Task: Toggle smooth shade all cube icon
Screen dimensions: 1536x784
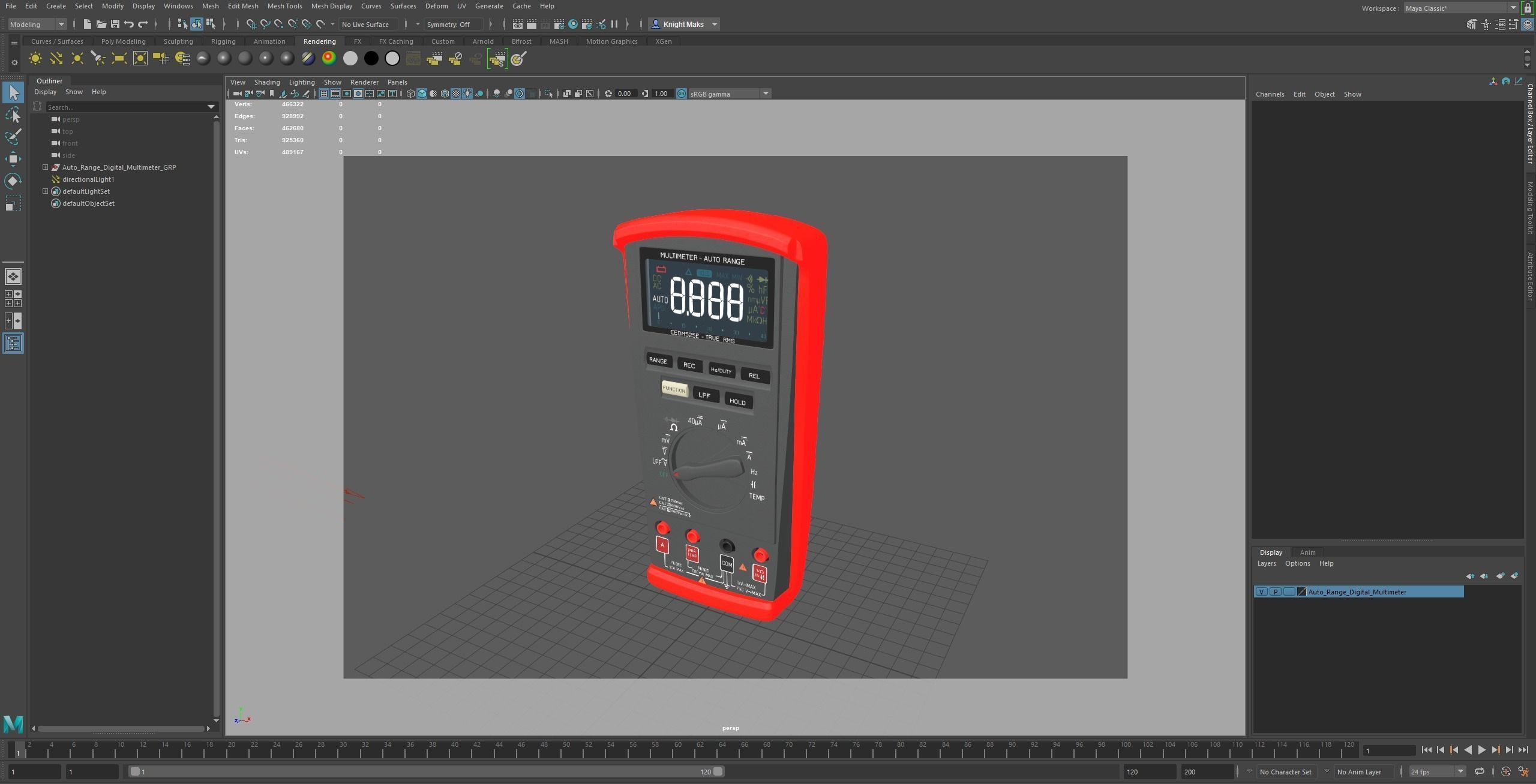Action: click(422, 94)
